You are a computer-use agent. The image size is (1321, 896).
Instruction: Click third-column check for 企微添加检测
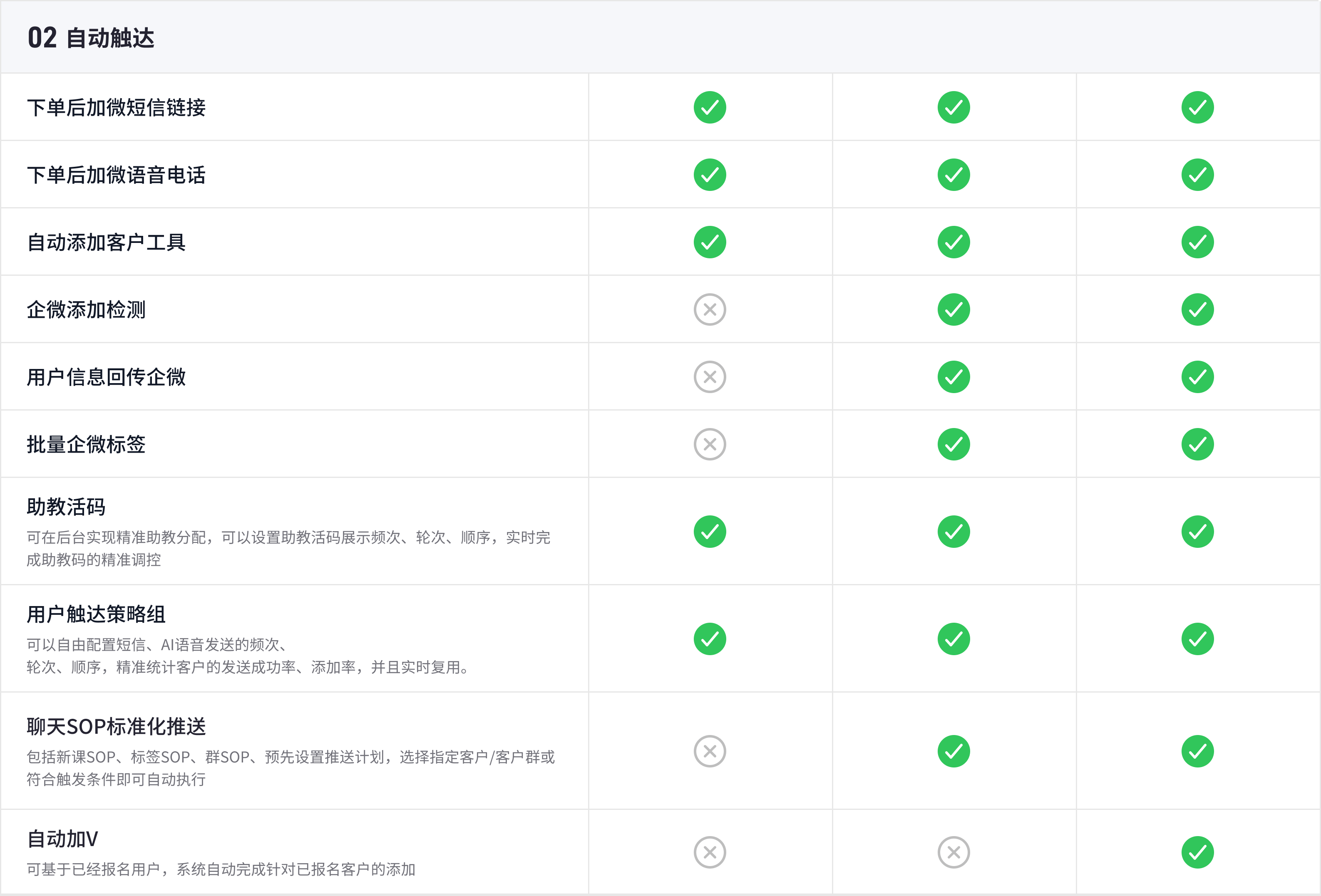coord(1197,309)
